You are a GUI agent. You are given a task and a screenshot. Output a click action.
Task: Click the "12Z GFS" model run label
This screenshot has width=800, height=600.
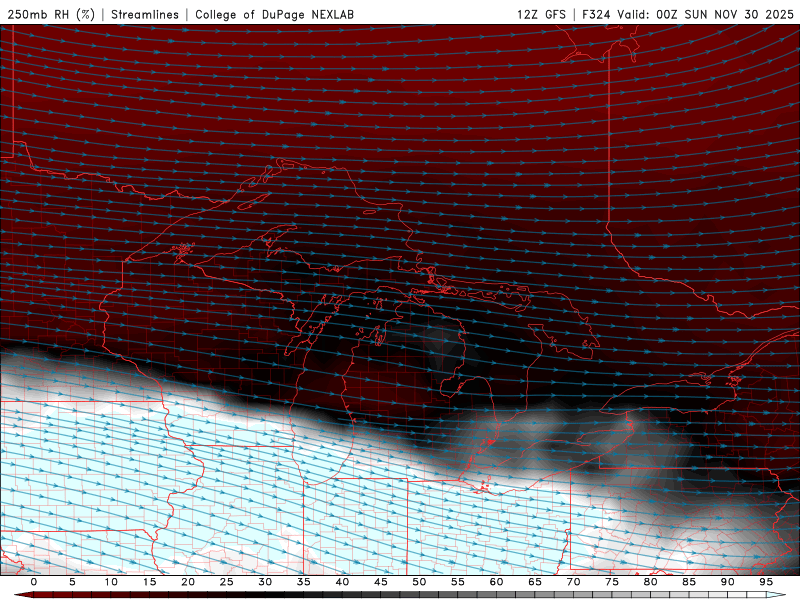[541, 14]
